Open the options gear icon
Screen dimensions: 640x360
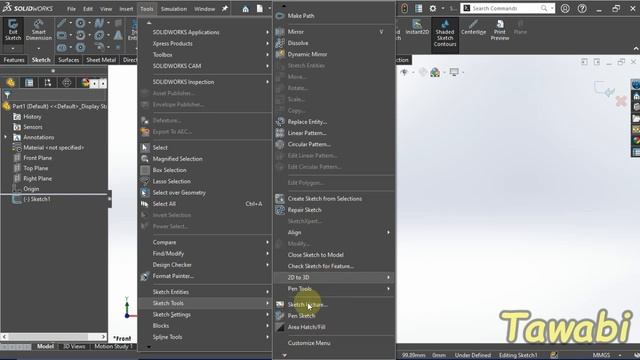click(x=433, y=8)
